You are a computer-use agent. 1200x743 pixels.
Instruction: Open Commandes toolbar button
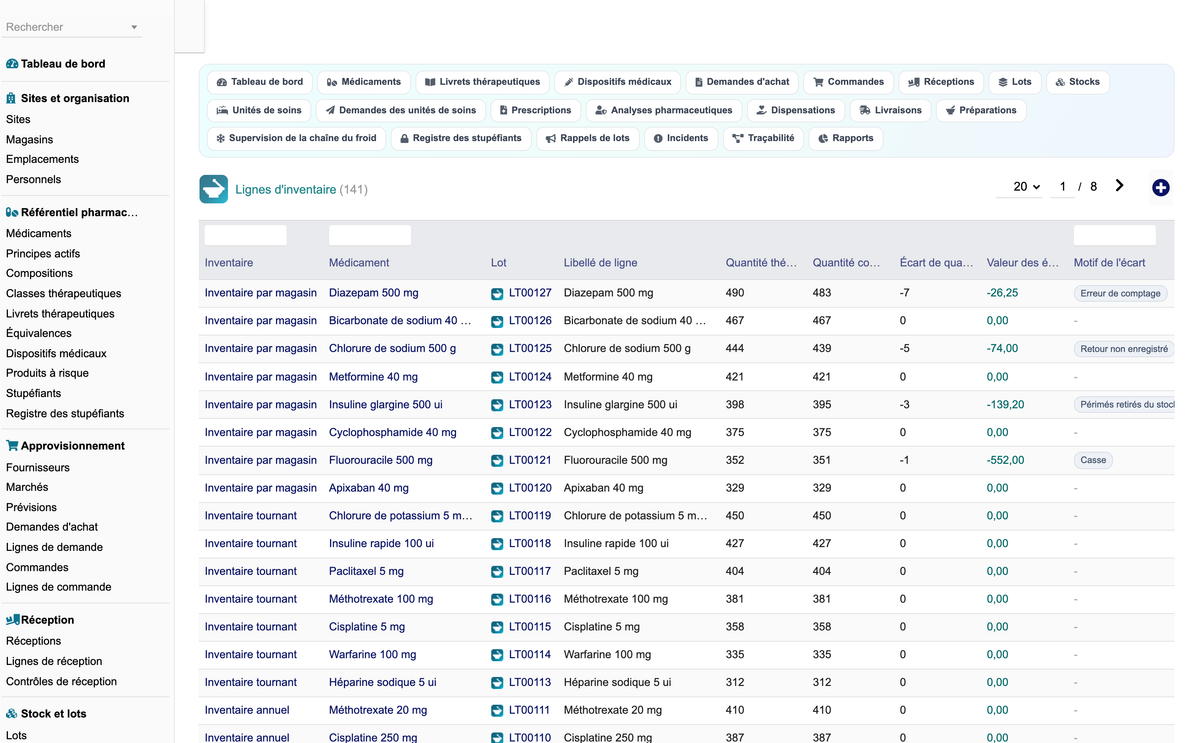[x=849, y=82]
